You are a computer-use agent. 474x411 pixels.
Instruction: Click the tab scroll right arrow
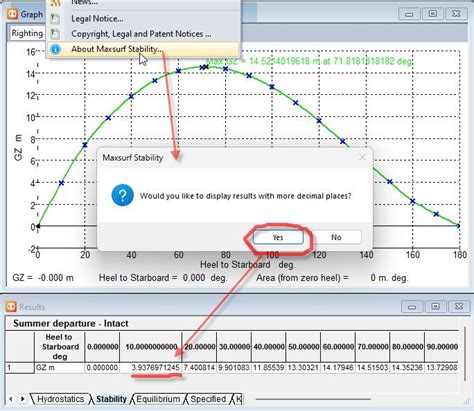pyautogui.click(x=22, y=399)
